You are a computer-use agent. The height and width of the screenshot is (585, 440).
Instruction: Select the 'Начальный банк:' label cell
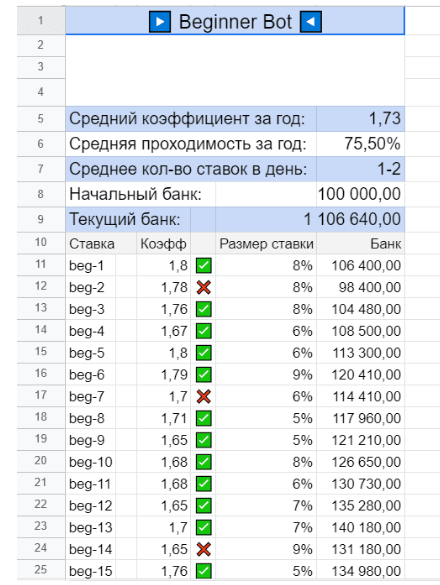pos(140,194)
